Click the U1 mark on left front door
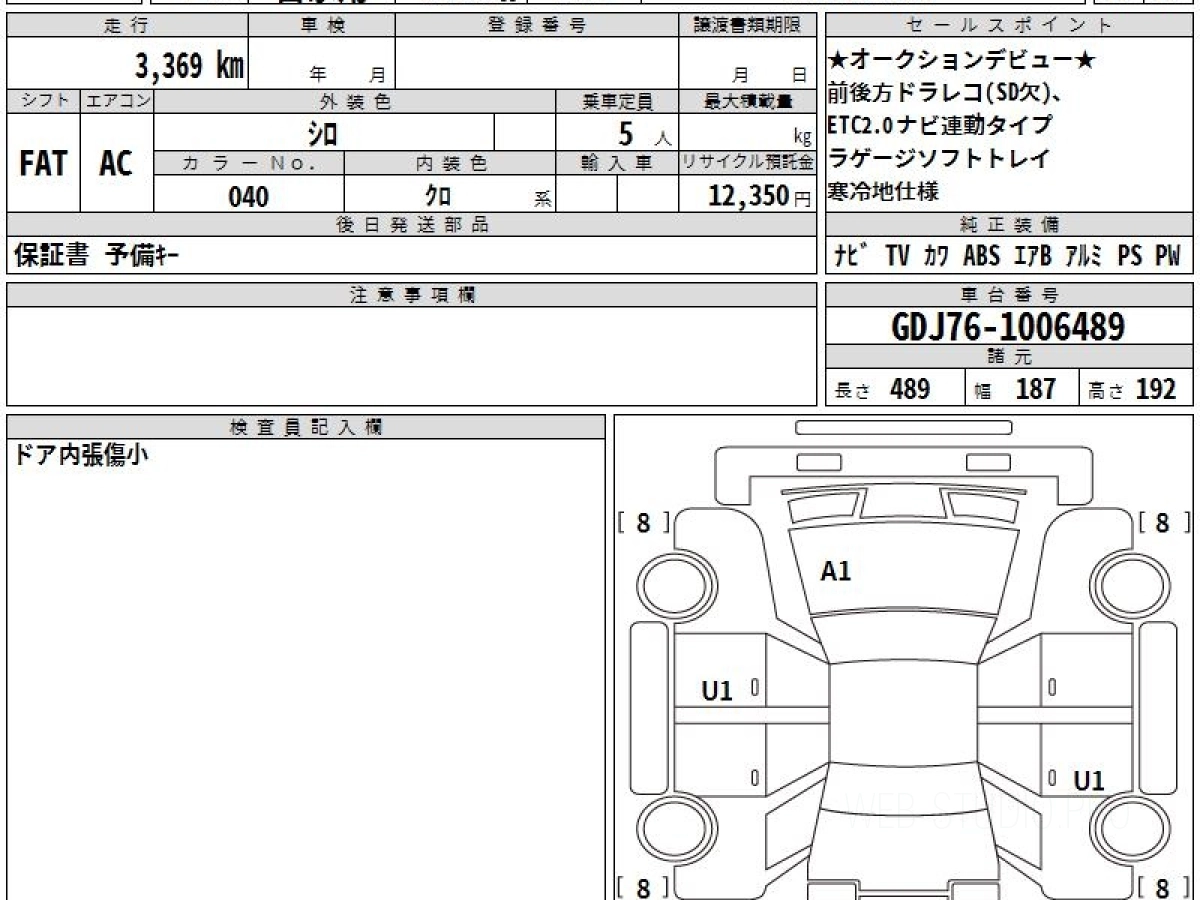The image size is (1200, 900). [717, 690]
